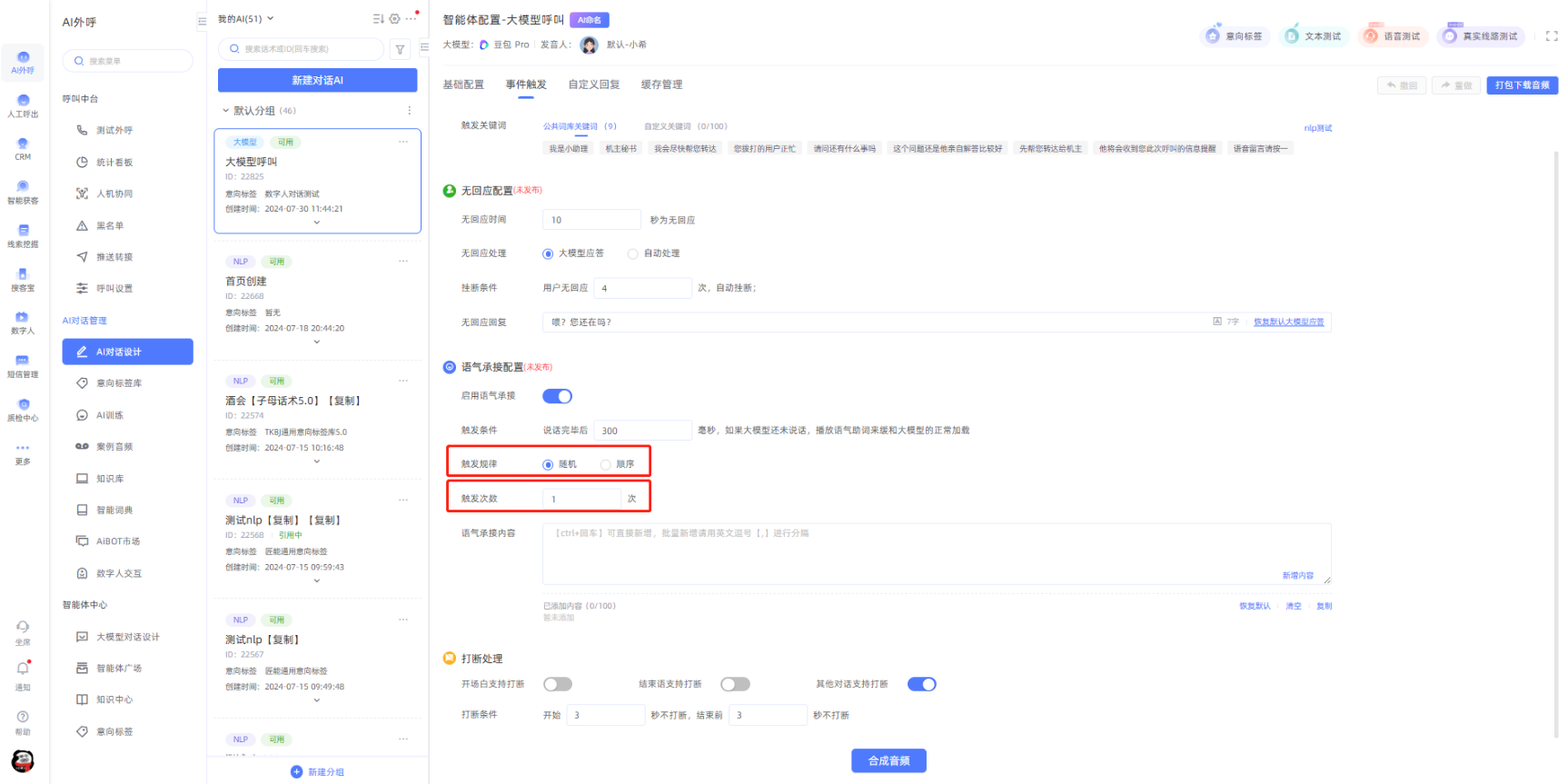The width and height of the screenshot is (1568, 784).
Task: Switch to the 基础配置 tab
Action: point(463,84)
